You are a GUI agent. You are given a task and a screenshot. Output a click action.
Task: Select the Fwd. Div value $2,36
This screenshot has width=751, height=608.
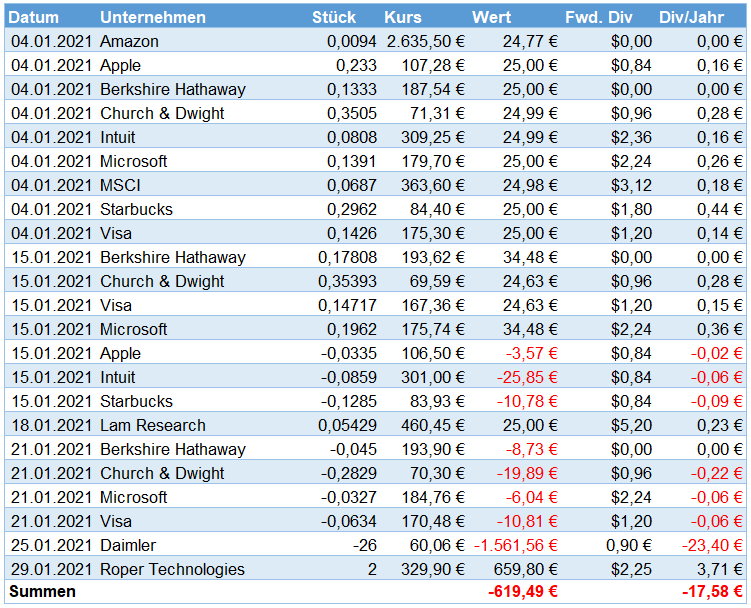pyautogui.click(x=631, y=137)
